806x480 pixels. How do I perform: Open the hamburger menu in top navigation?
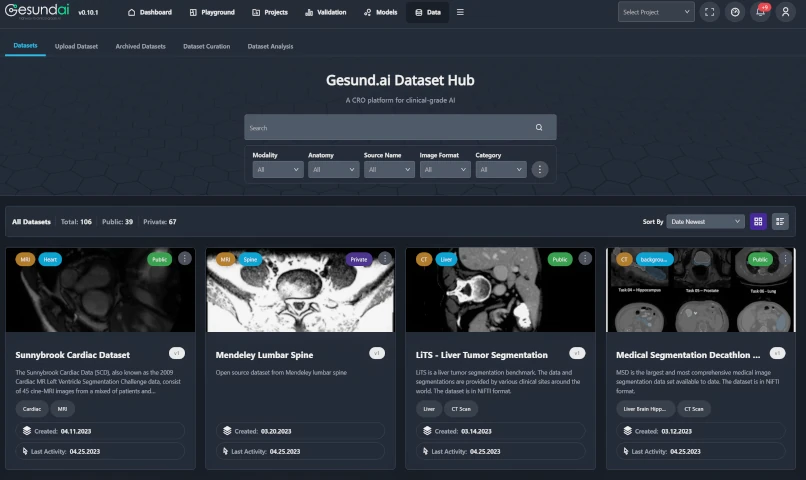point(460,12)
